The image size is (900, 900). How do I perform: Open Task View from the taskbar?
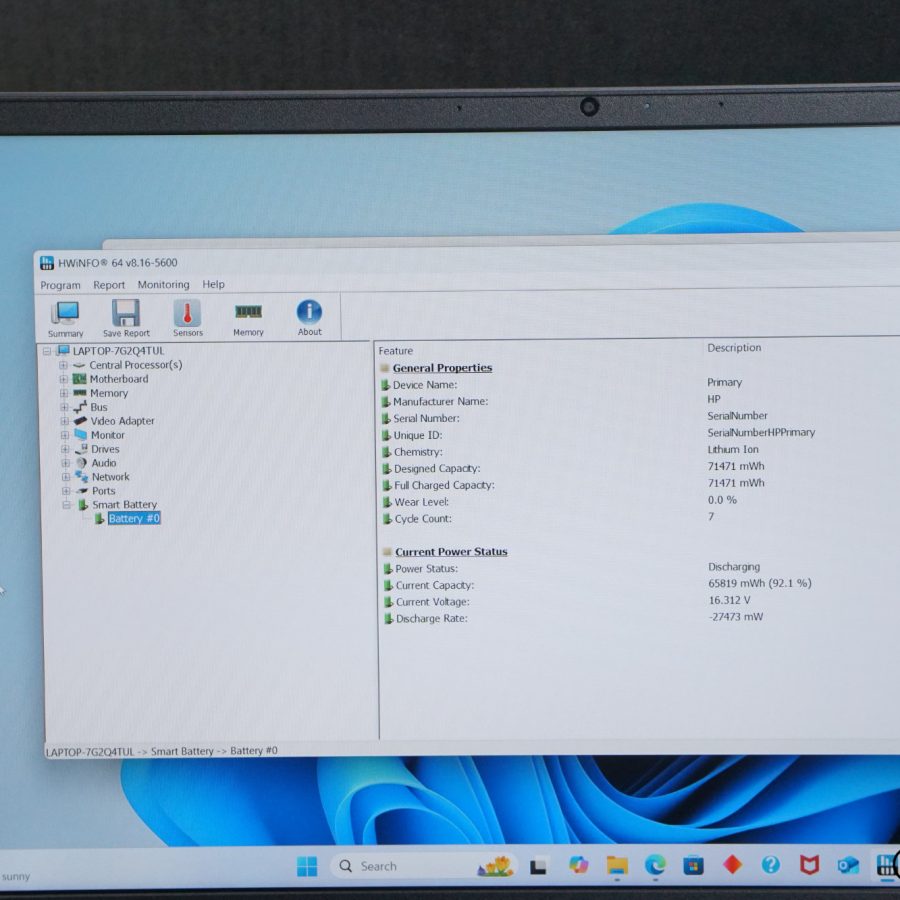[538, 866]
